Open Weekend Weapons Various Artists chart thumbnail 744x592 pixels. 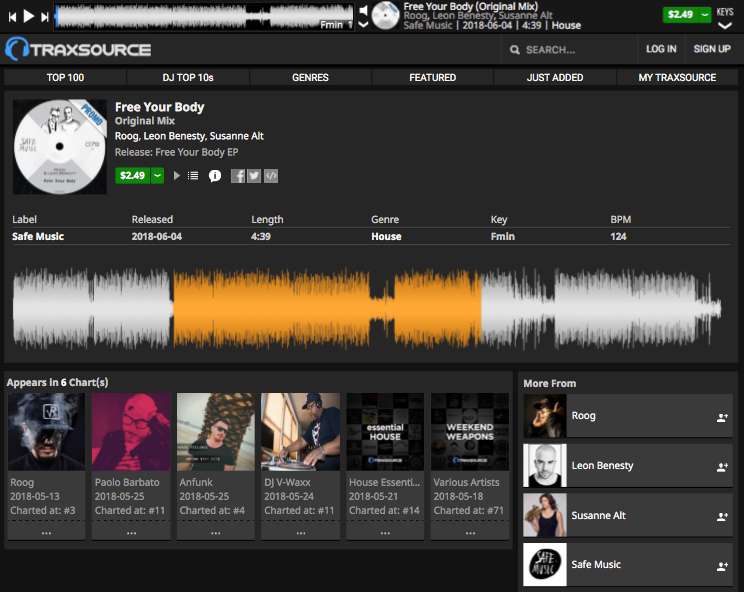coord(470,431)
